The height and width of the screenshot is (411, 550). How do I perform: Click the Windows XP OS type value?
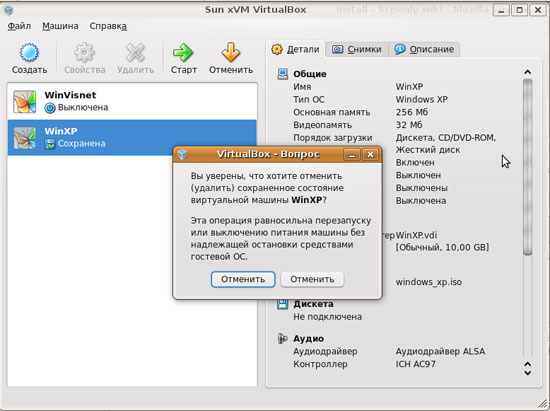click(422, 100)
